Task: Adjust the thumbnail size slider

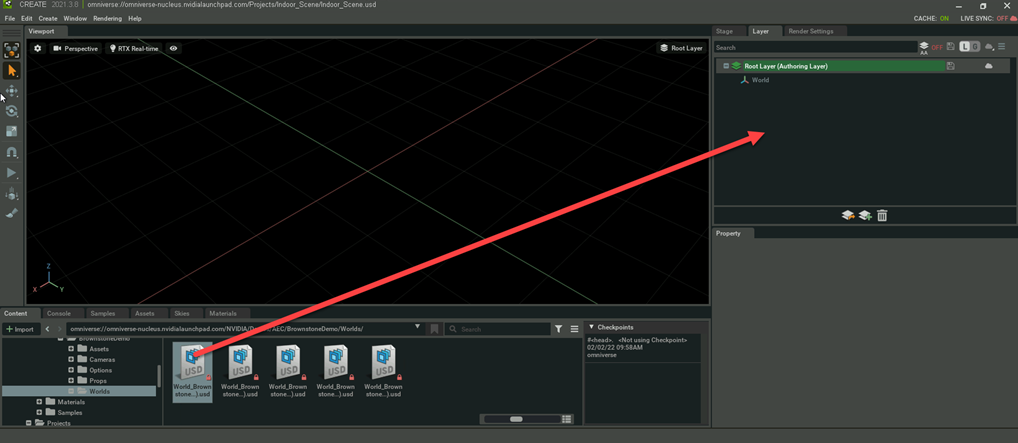Action: pos(516,419)
